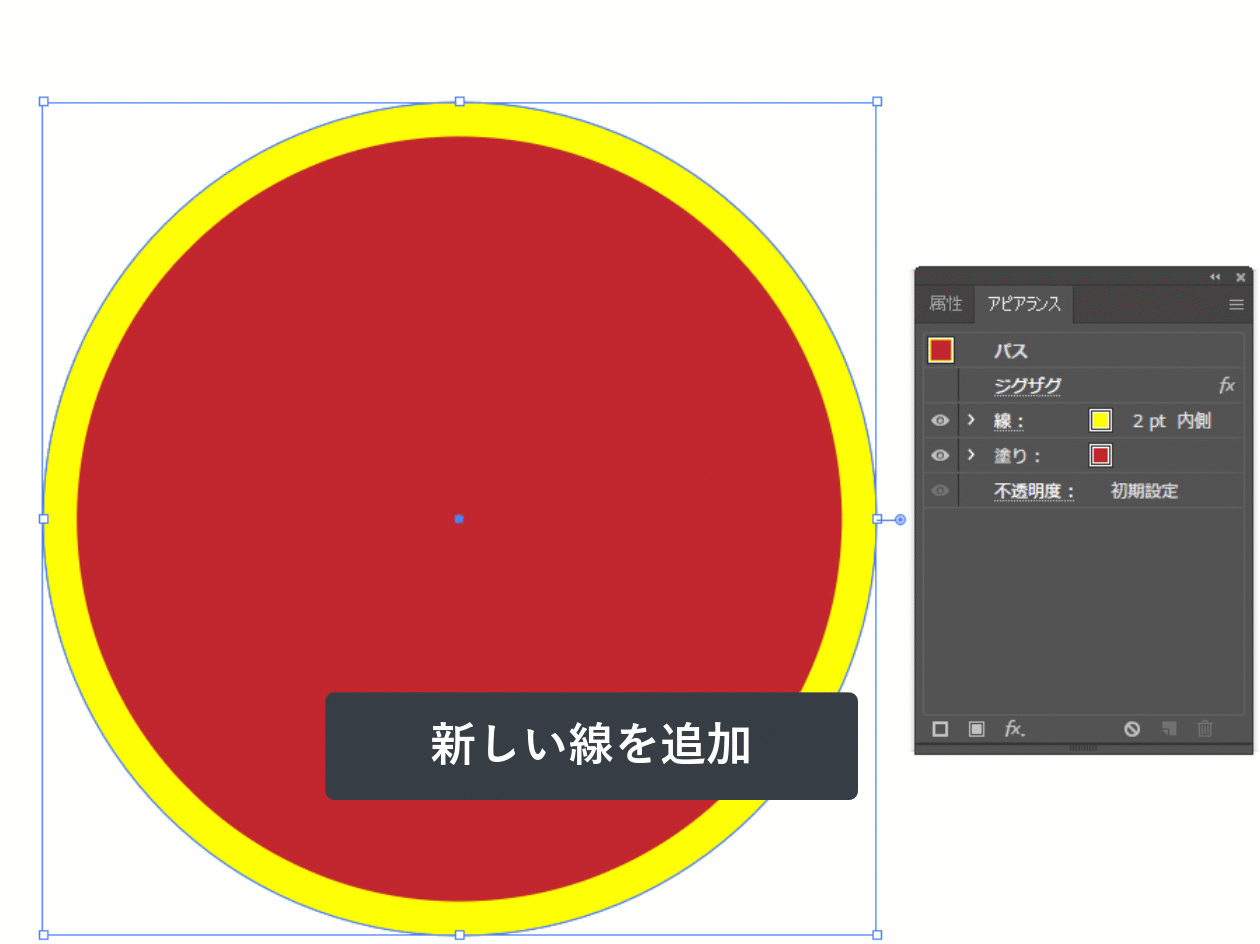Viewport: 1260px width, 944px height.
Task: Duplicate the selected appearance item
Action: pyautogui.click(x=1170, y=729)
